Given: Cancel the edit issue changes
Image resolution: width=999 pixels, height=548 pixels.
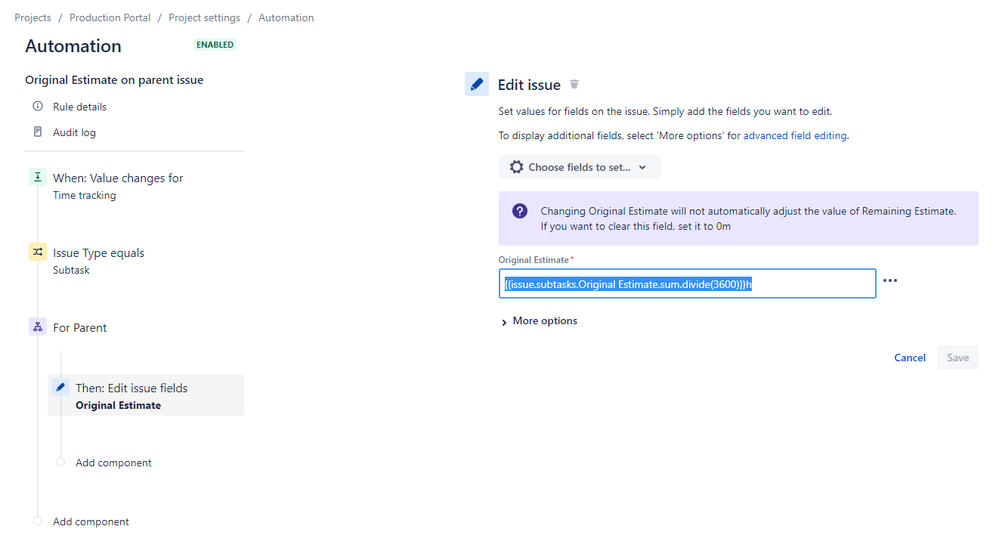Looking at the screenshot, I should (x=909, y=357).
